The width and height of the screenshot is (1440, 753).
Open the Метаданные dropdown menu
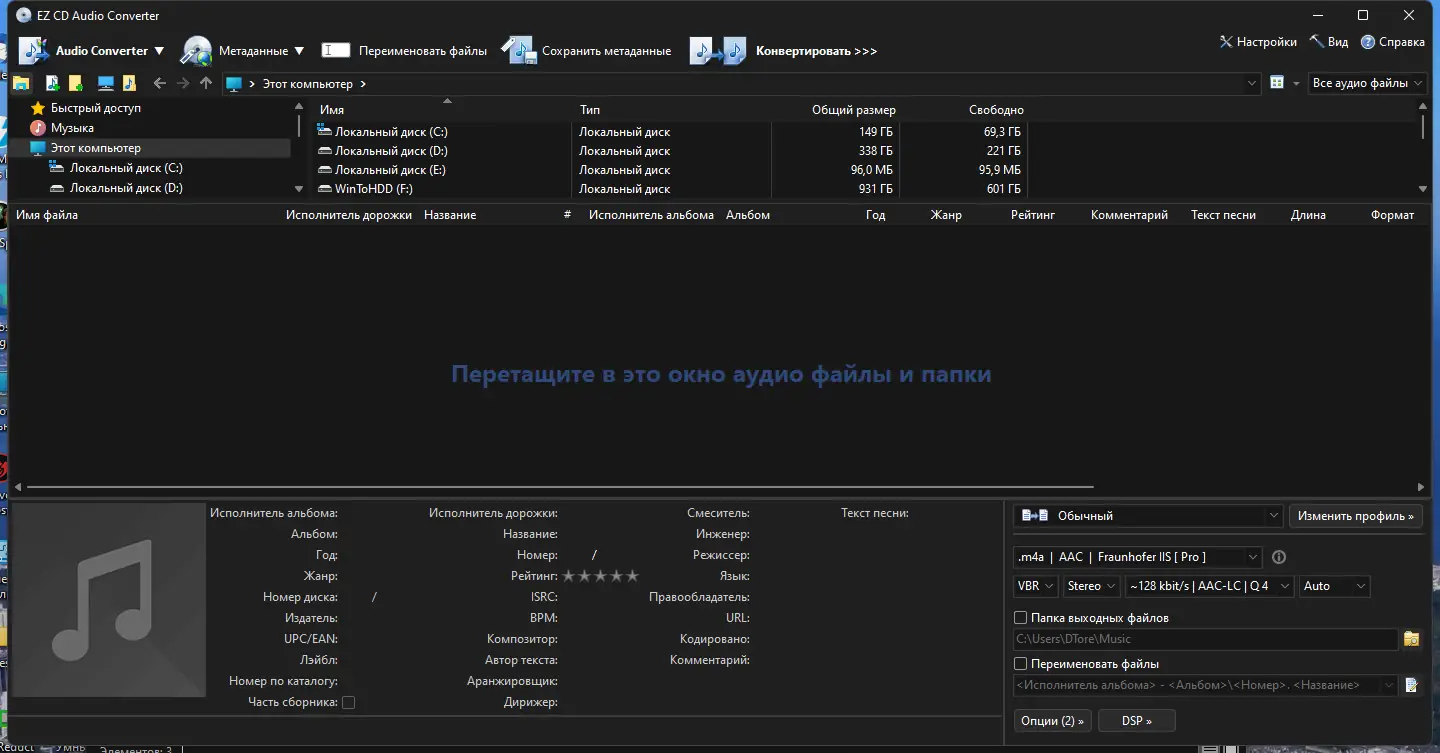(x=243, y=51)
